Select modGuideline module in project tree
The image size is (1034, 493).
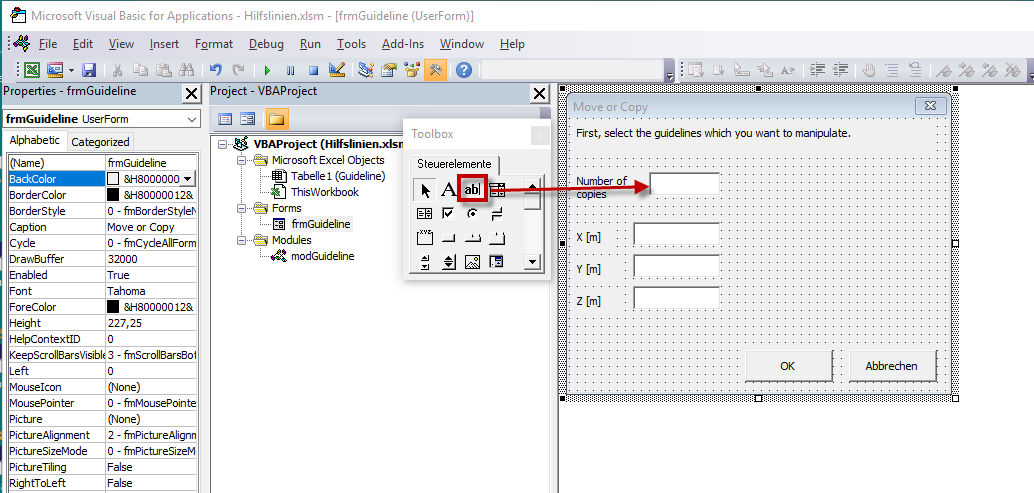tap(322, 256)
